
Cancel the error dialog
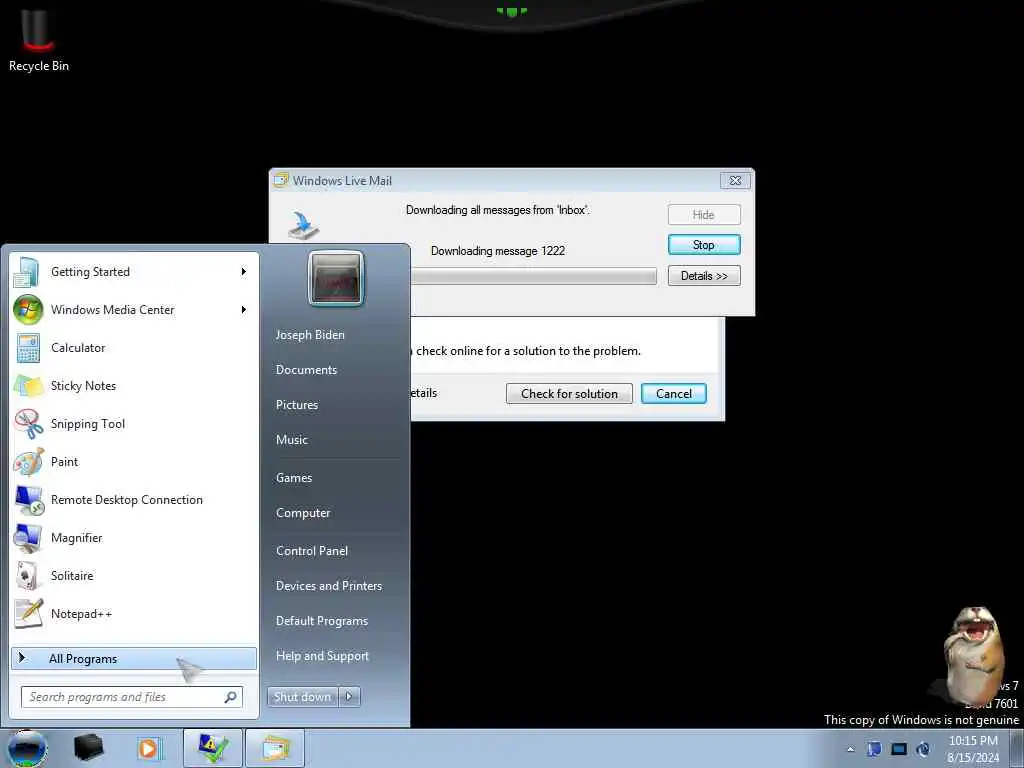[674, 394]
